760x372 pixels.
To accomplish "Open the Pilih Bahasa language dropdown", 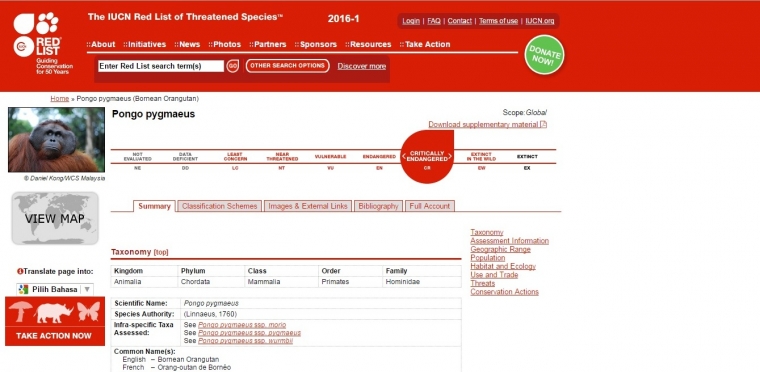I will point(55,290).
